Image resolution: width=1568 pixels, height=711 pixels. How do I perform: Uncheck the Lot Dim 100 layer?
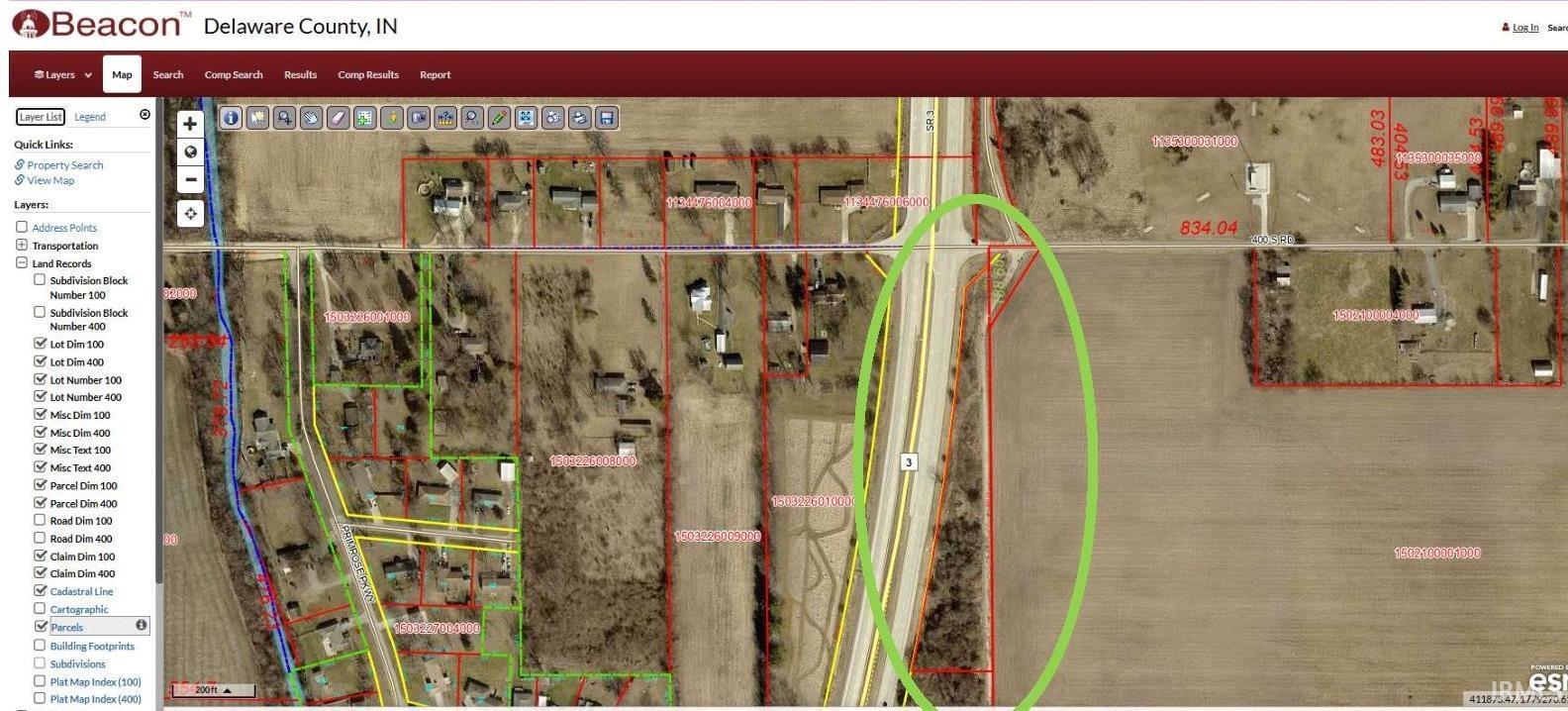click(x=40, y=344)
